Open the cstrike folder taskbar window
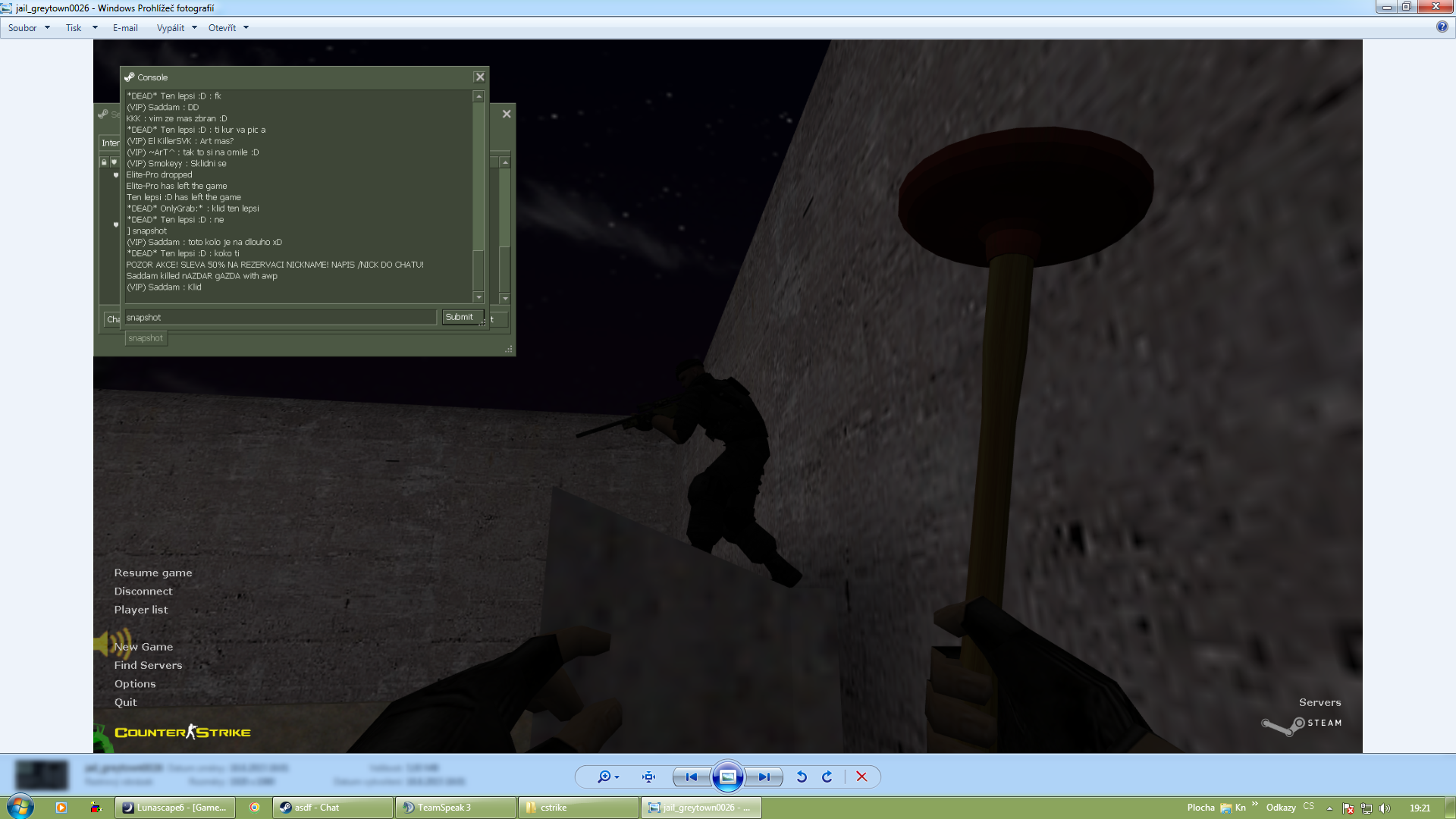Viewport: 1456px width, 819px height. (579, 808)
